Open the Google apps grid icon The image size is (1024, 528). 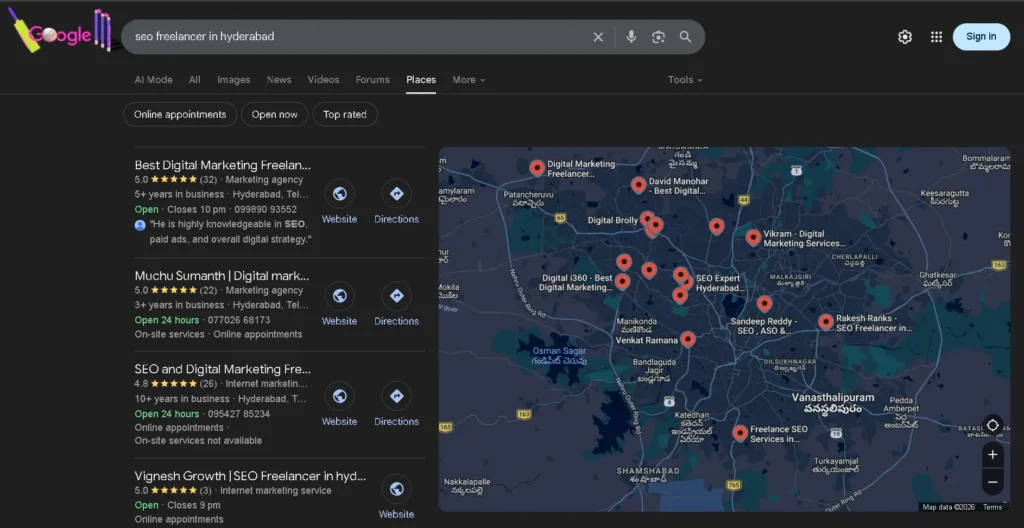[x=936, y=37]
